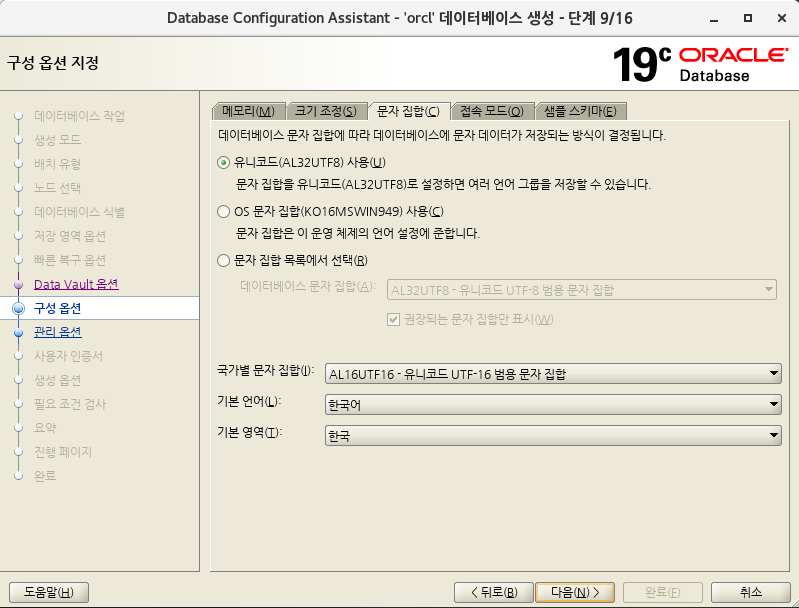Close the Database Configuration Assistant window
Viewport: 799px width, 608px height.
tap(782, 18)
